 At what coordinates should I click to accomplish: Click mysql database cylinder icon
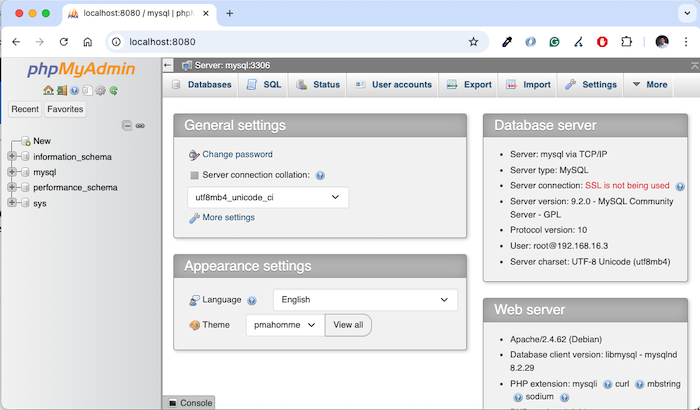coord(25,172)
